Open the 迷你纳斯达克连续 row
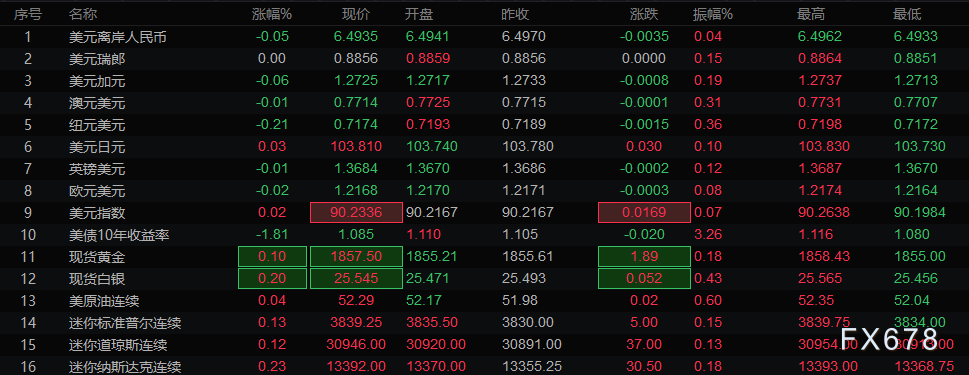Screen dimensions: 969x375 point(484,367)
